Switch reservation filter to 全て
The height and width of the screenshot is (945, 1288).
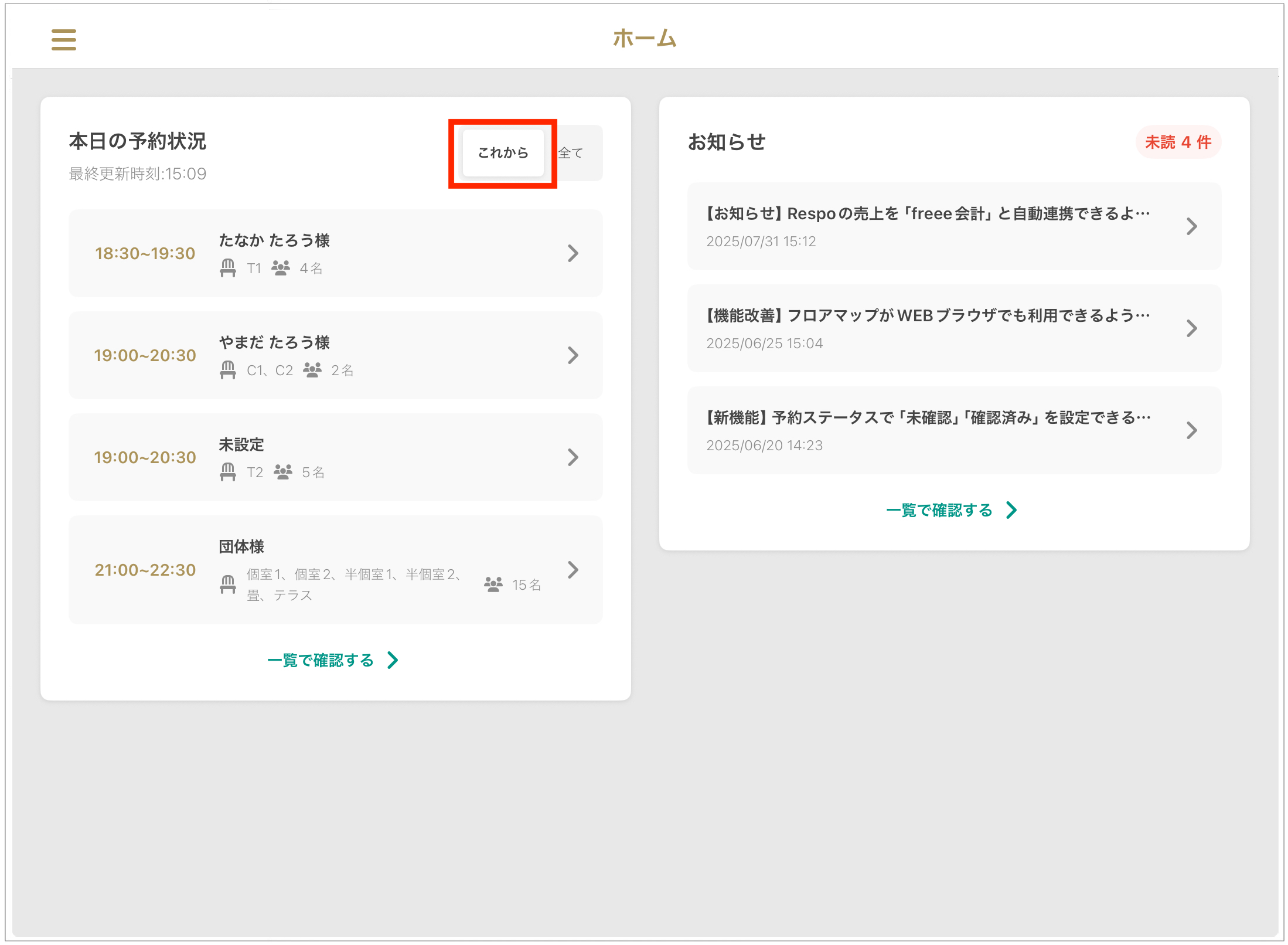pyautogui.click(x=571, y=153)
